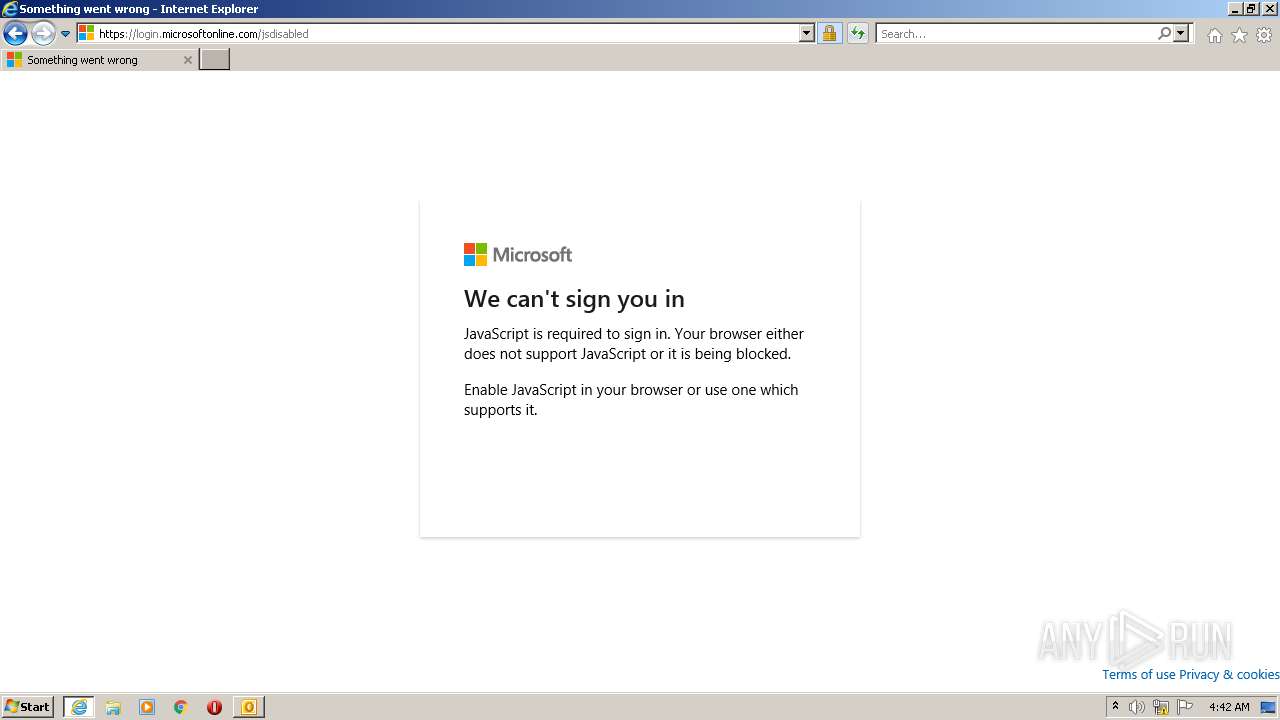Select the address bar URL field
The image size is (1280, 720).
447,33
